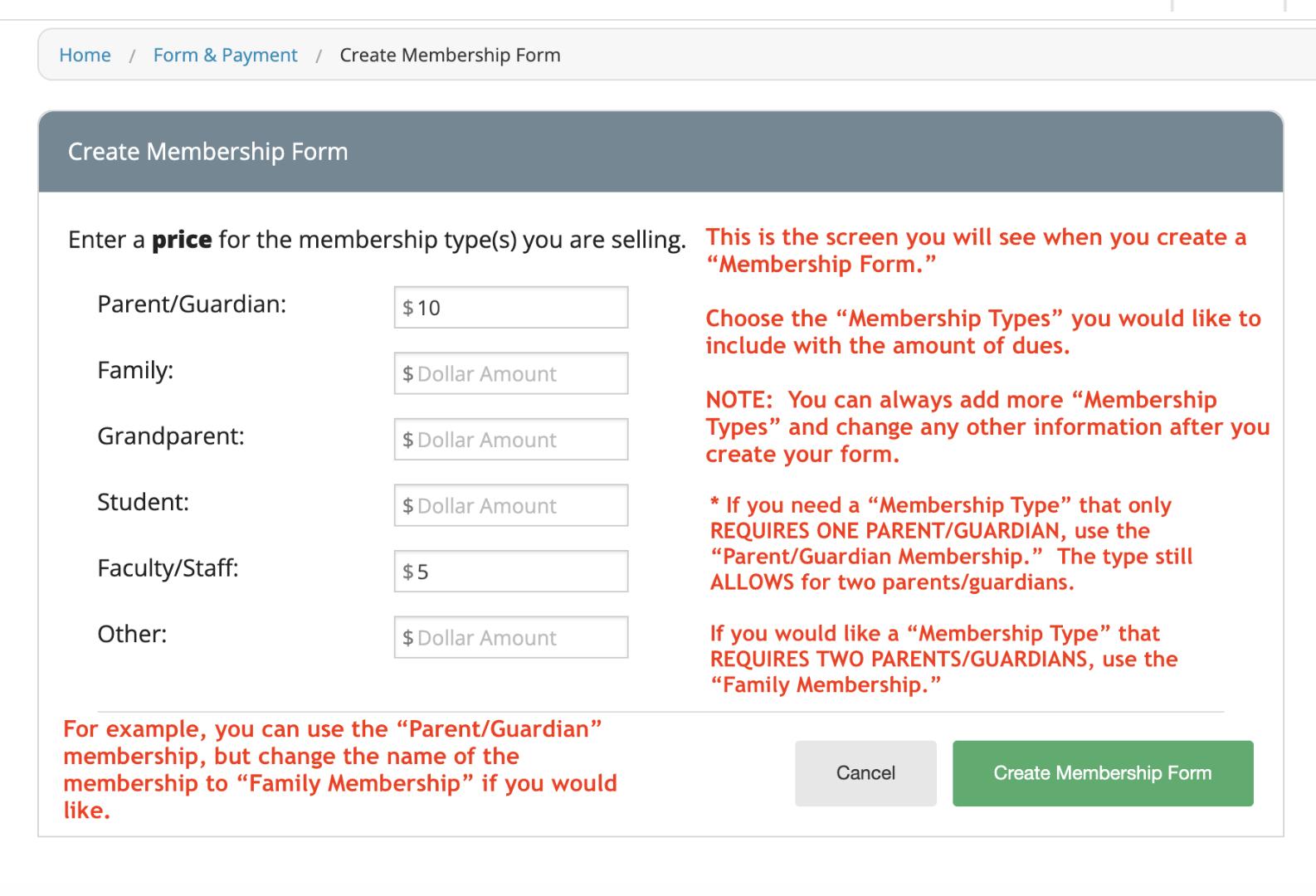Edit the Faculty/Staff price field showing 5
The height and width of the screenshot is (896, 1316).
(x=511, y=572)
